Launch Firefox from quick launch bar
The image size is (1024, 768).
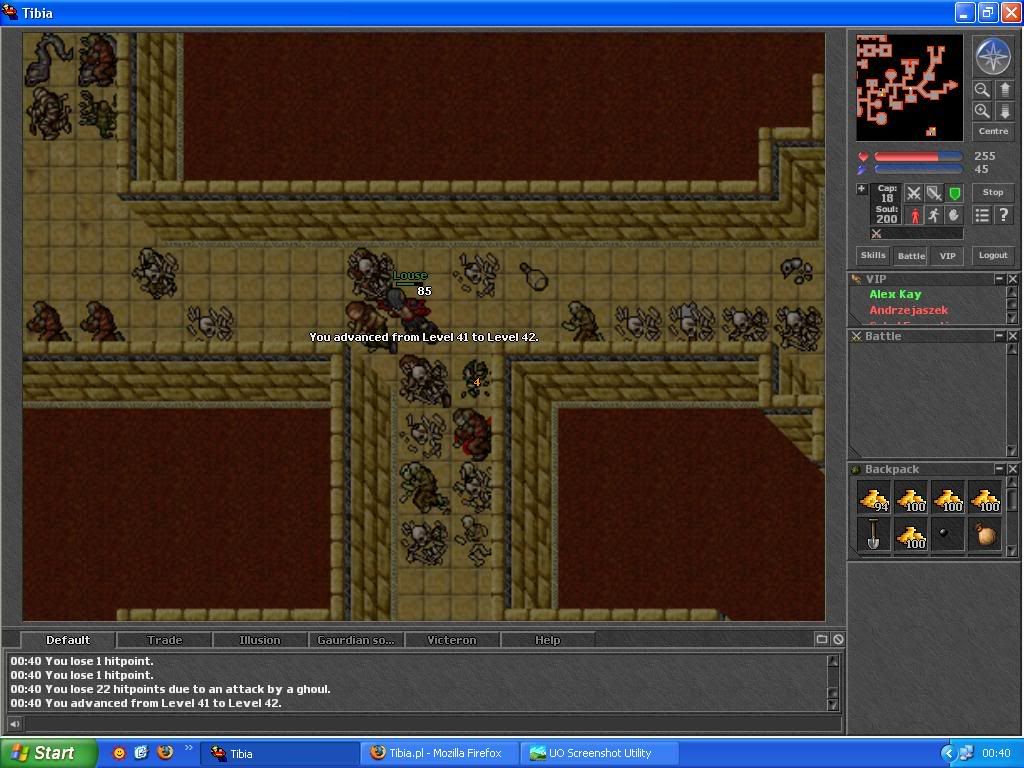coord(165,752)
